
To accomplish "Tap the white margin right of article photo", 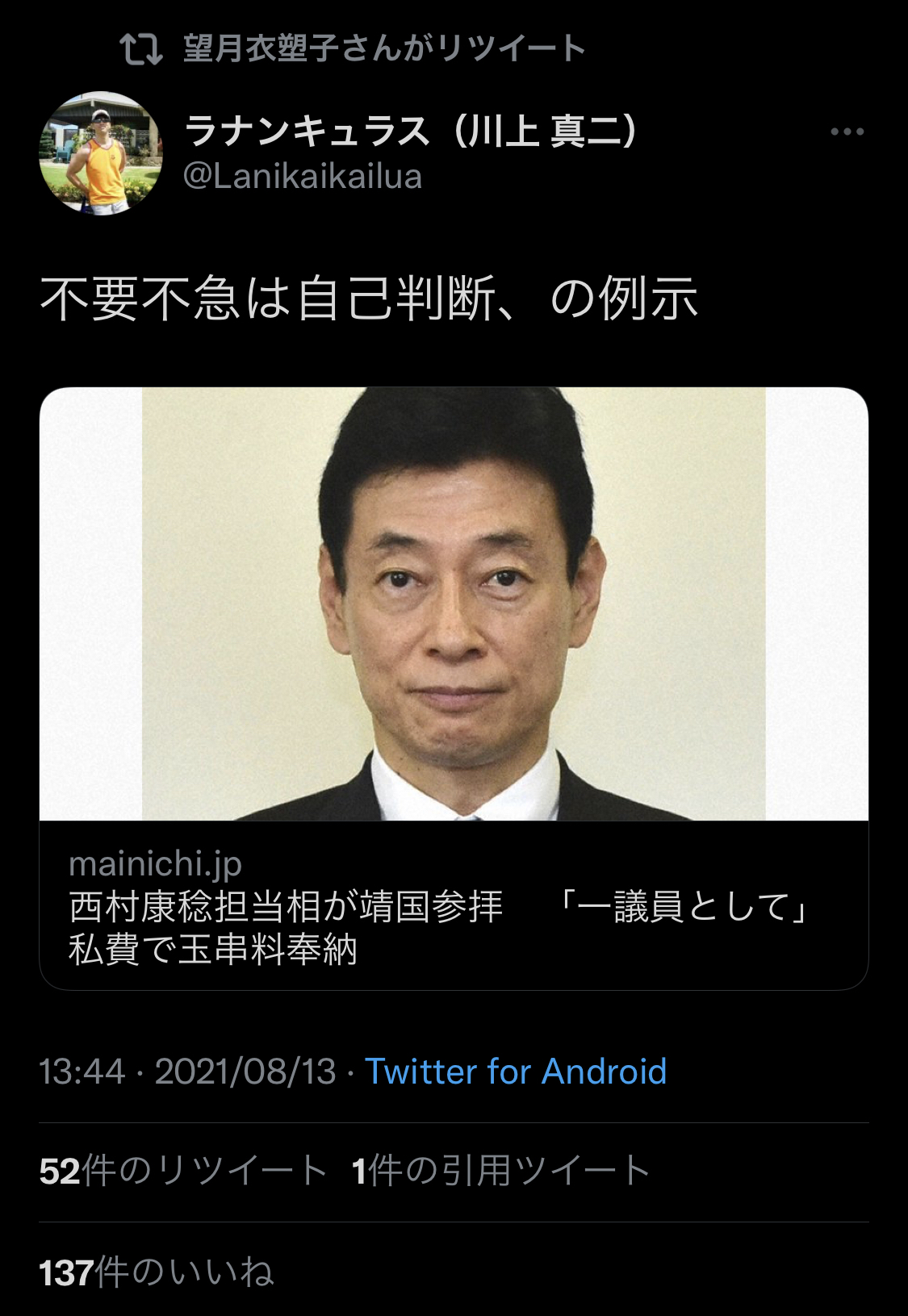I will click(817, 604).
